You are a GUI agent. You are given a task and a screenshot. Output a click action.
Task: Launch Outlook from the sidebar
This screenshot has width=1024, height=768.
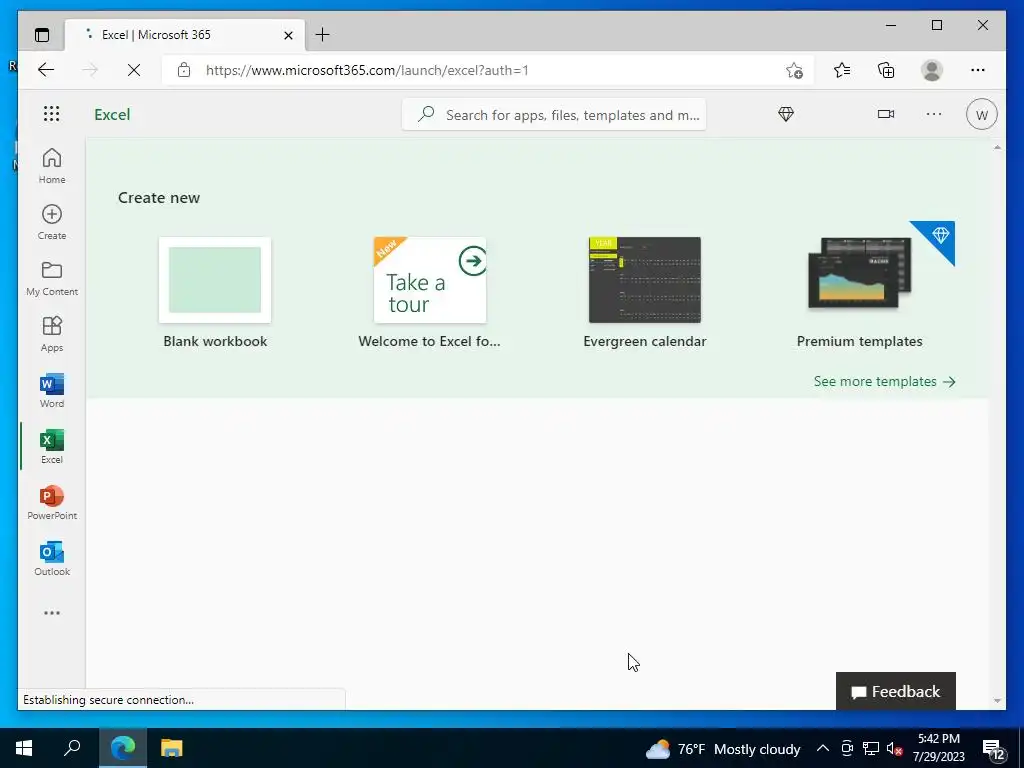pyautogui.click(x=52, y=559)
